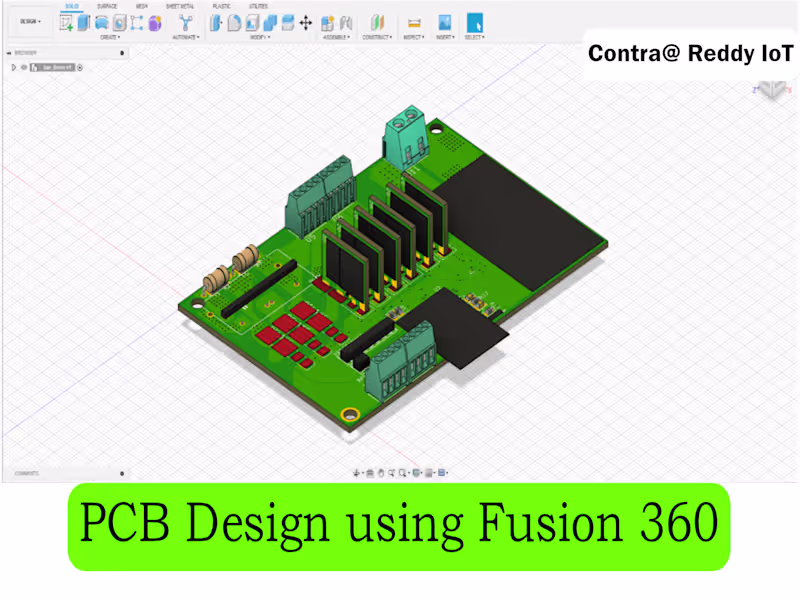Image resolution: width=800 pixels, height=600 pixels.
Task: Expand the root component in the Browser tree
Action: pyautogui.click(x=14, y=68)
